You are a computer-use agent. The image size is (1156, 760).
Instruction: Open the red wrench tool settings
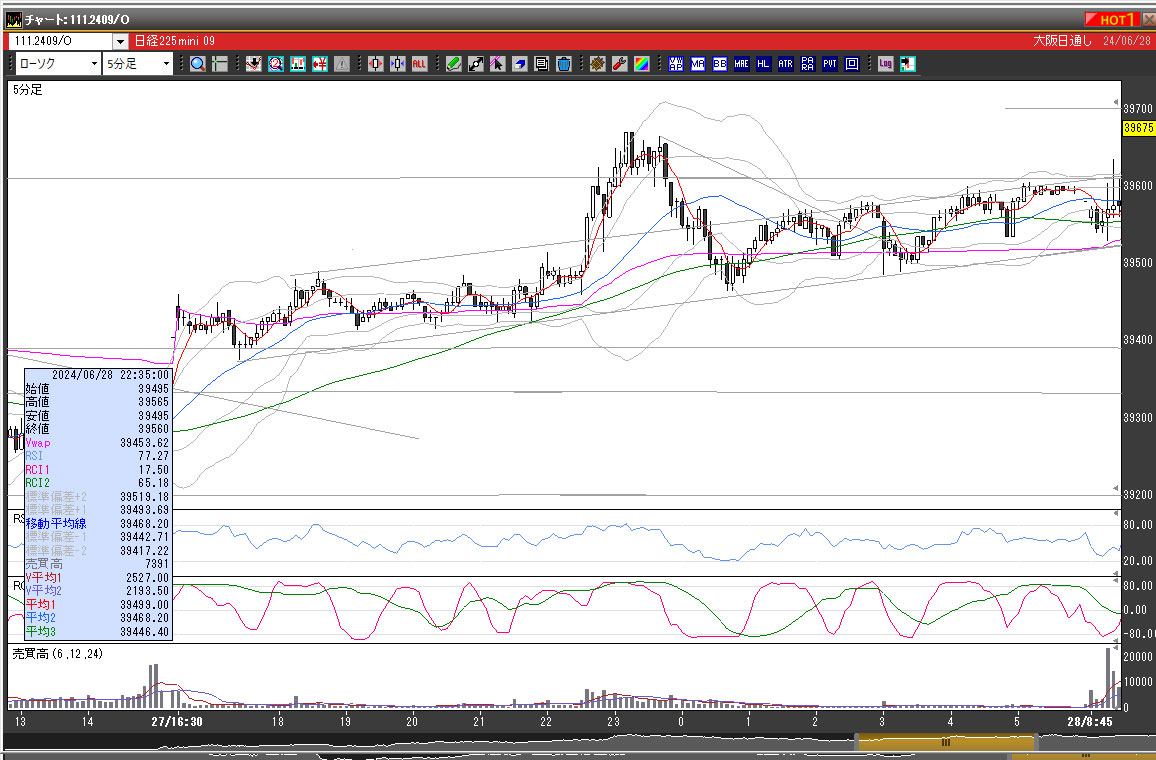coord(620,64)
